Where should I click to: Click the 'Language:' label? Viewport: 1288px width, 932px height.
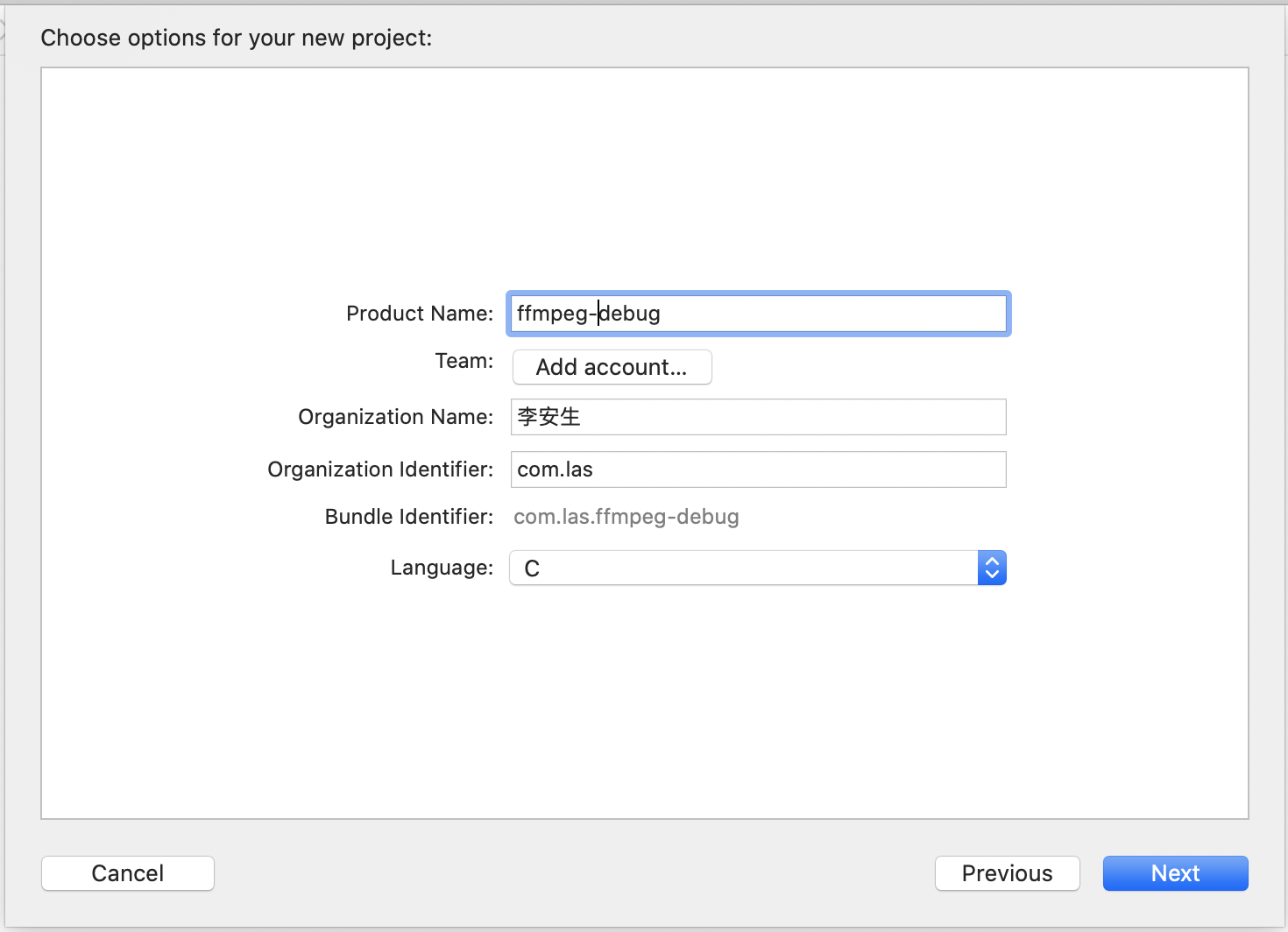point(442,568)
